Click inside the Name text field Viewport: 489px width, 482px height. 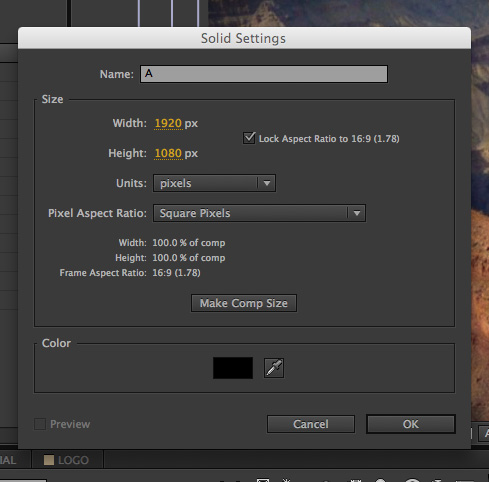264,74
